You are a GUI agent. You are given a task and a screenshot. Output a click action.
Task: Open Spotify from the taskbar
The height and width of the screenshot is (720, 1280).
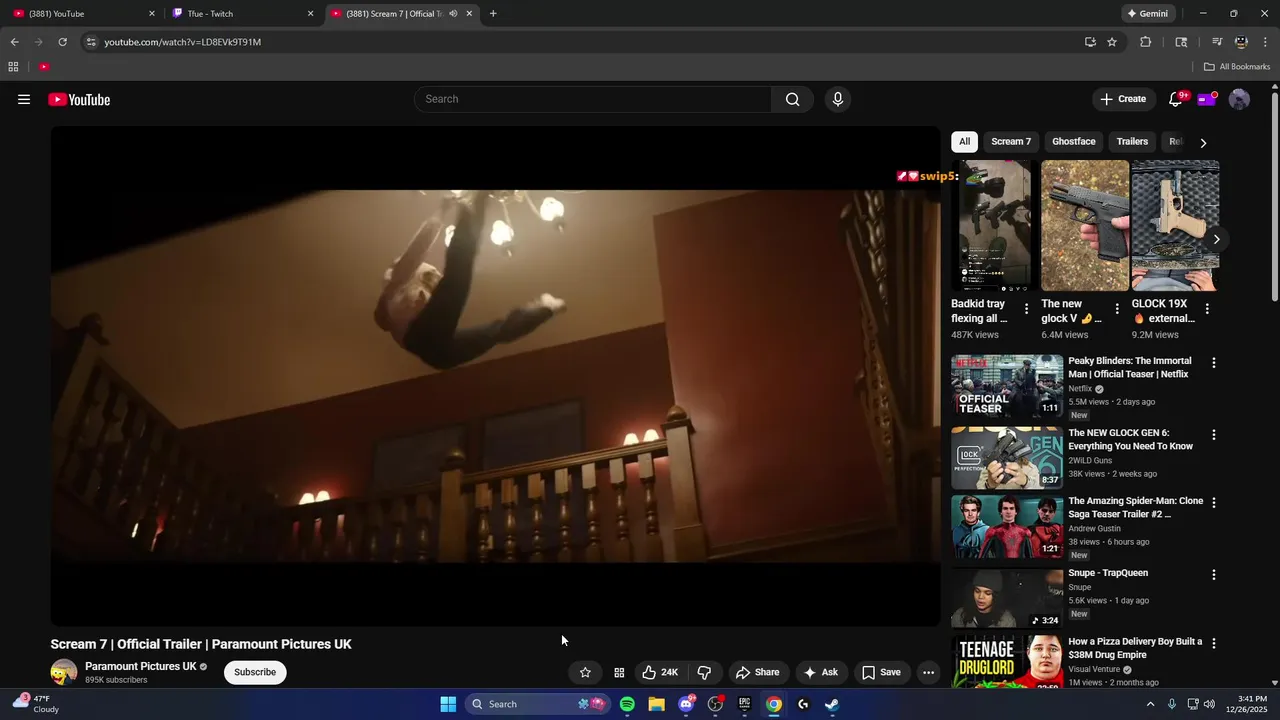[x=627, y=704]
